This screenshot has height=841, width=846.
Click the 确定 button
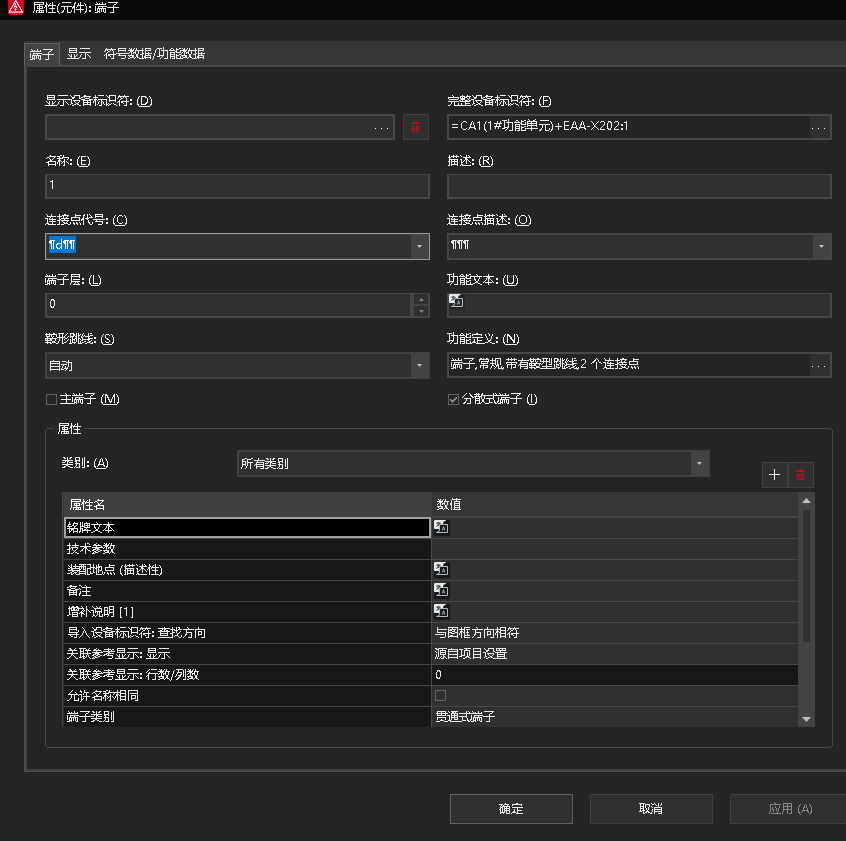click(x=511, y=808)
